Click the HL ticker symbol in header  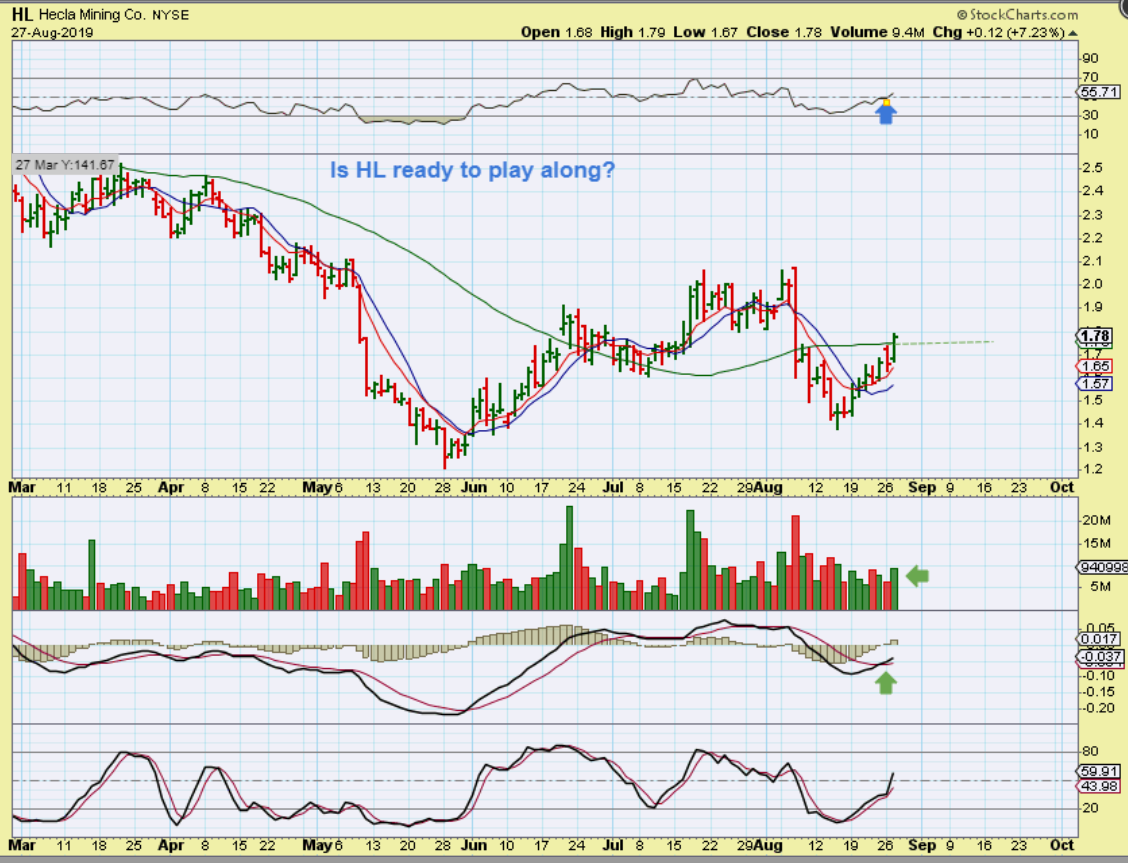tap(22, 14)
